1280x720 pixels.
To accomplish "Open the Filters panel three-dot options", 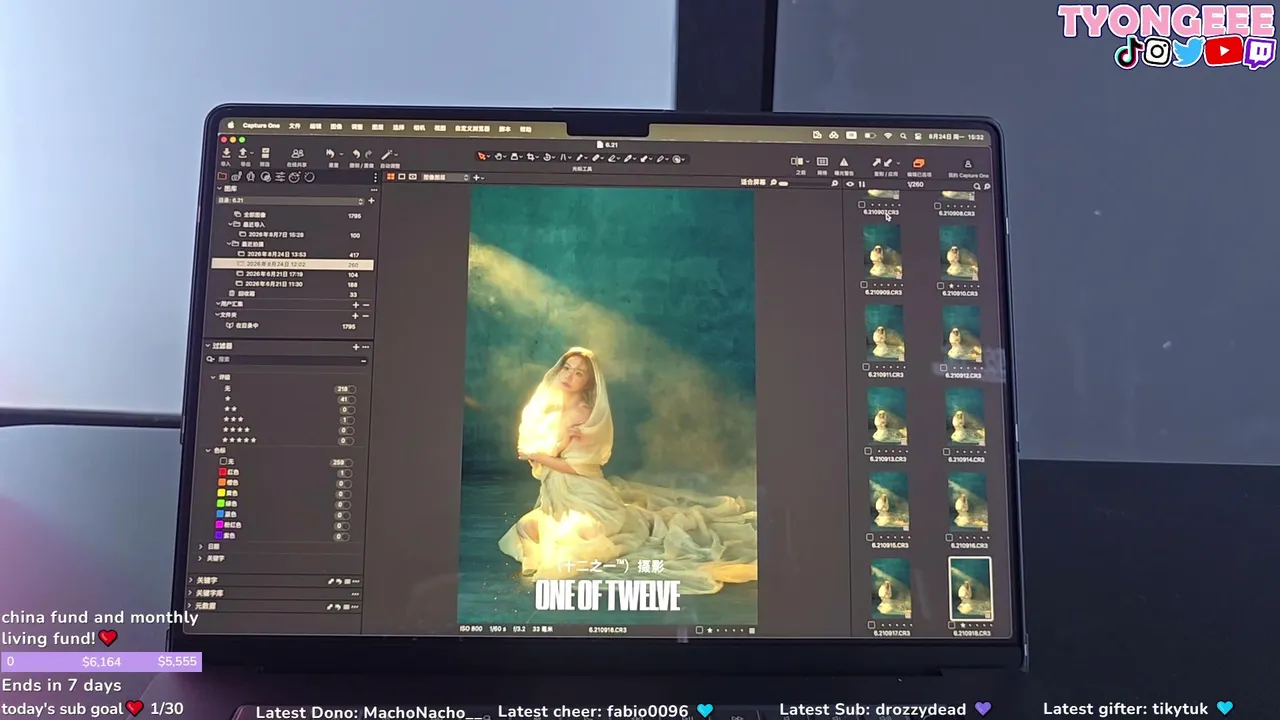I will pyautogui.click(x=365, y=347).
